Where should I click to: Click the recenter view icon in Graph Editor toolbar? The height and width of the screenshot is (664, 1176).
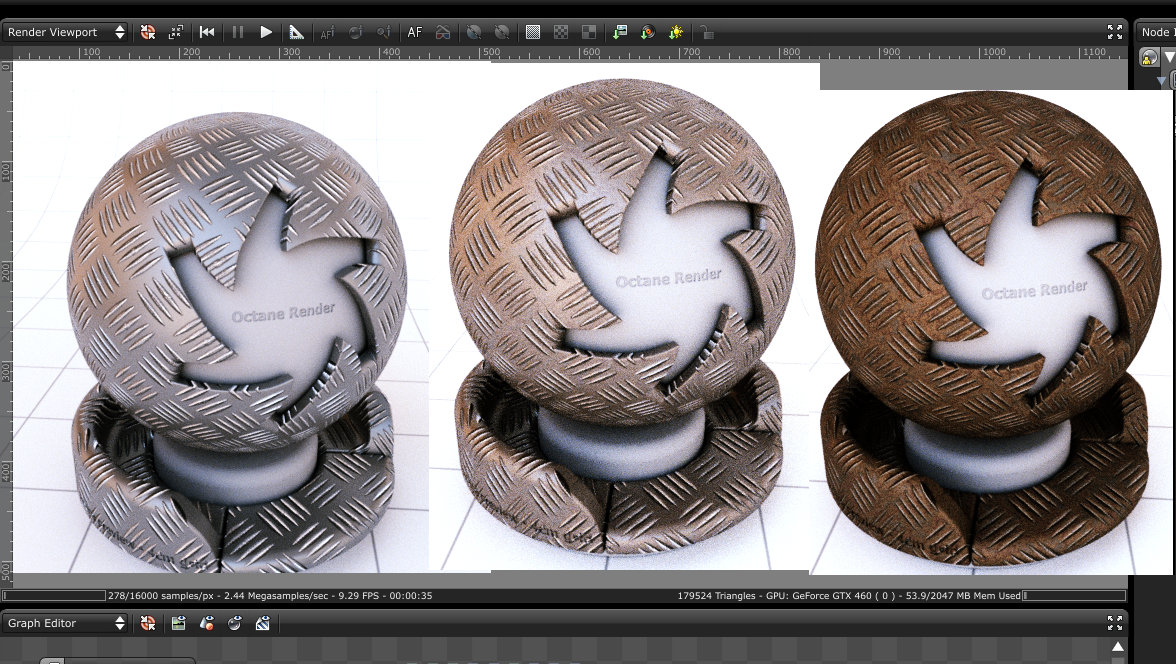coord(148,623)
